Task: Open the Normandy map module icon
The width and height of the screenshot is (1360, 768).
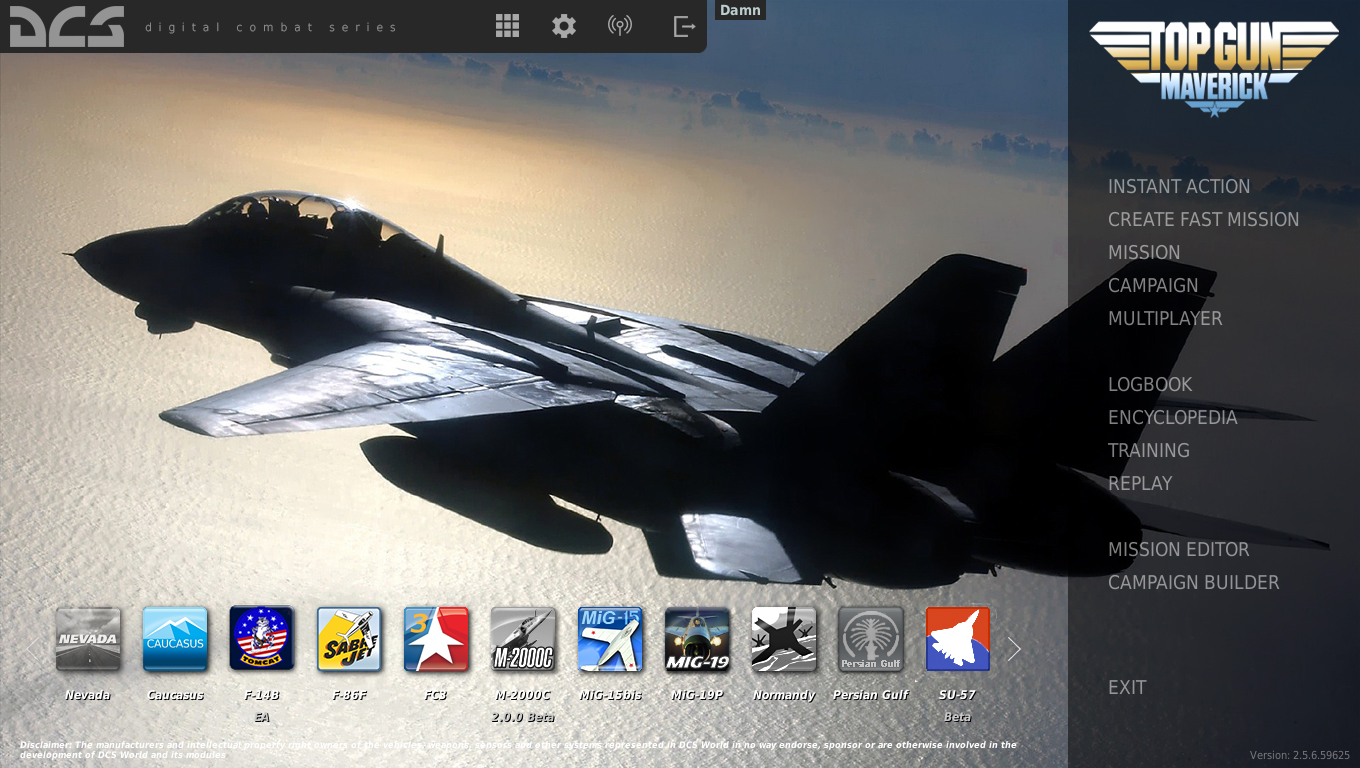Action: point(784,639)
